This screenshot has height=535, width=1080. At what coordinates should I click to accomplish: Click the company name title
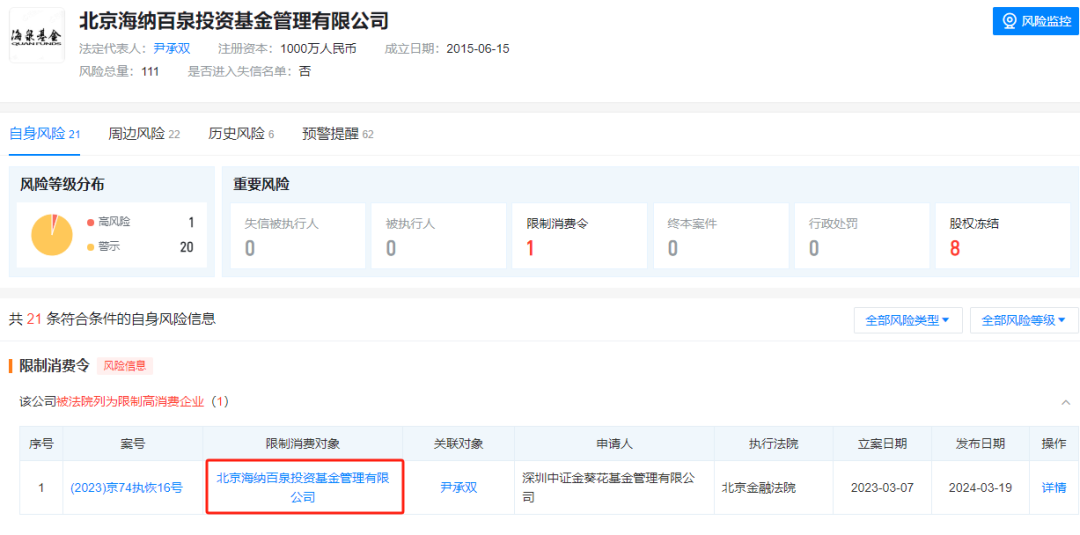234,21
